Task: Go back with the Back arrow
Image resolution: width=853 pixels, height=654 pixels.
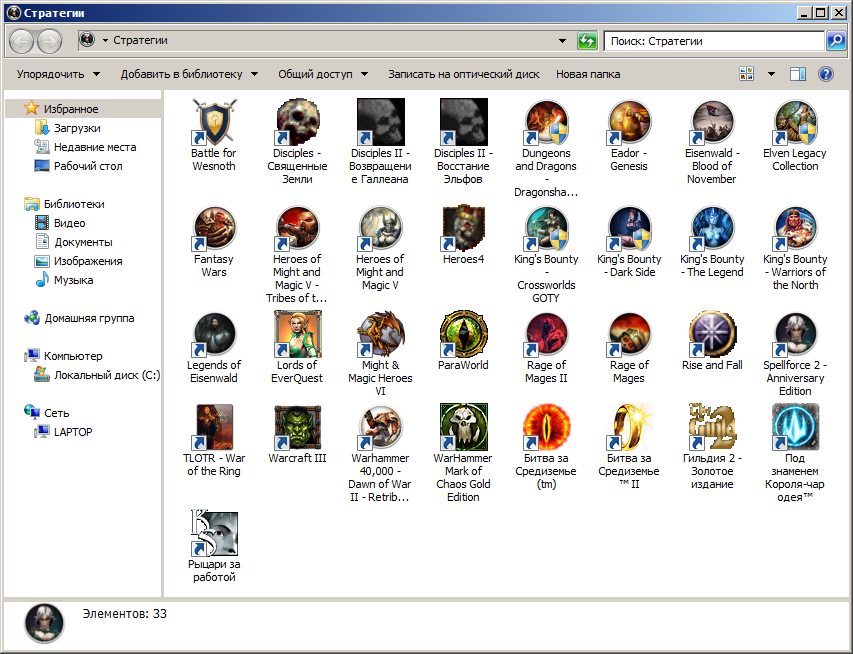Action: 22,41
